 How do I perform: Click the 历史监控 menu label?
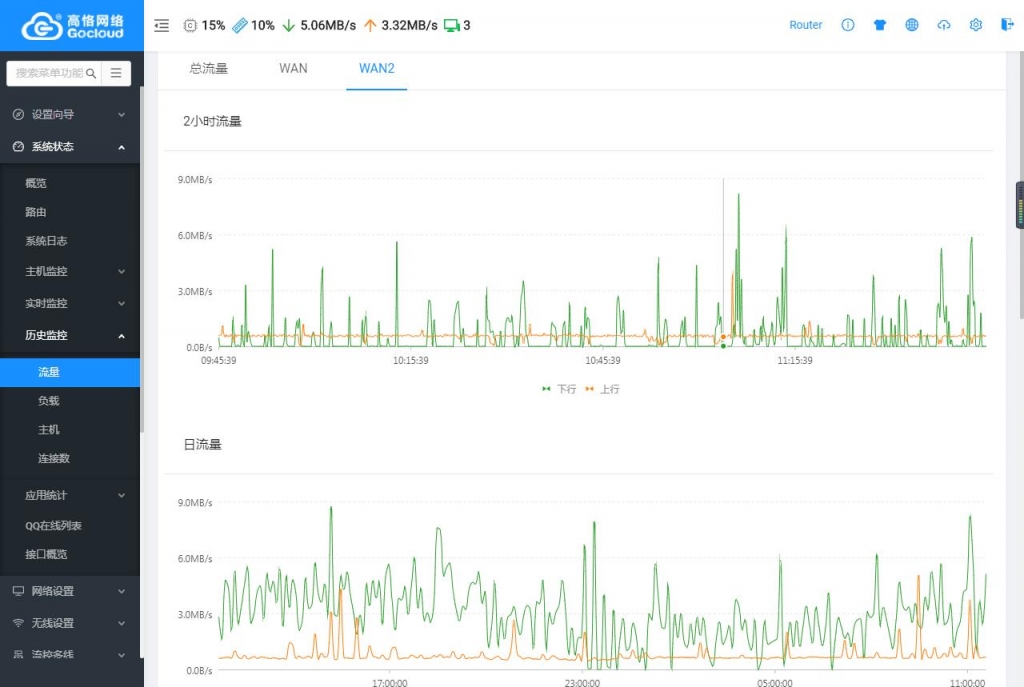[x=46, y=335]
